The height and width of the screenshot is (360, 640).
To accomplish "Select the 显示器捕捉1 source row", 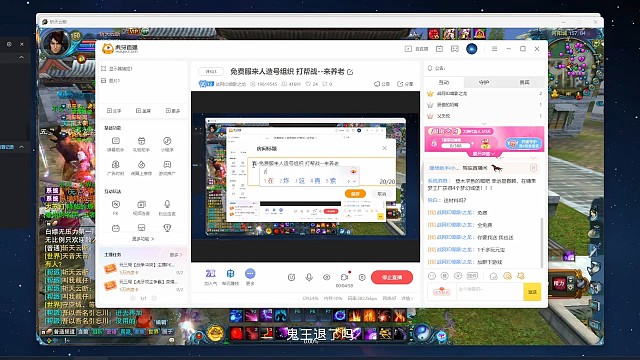I will 143,69.
